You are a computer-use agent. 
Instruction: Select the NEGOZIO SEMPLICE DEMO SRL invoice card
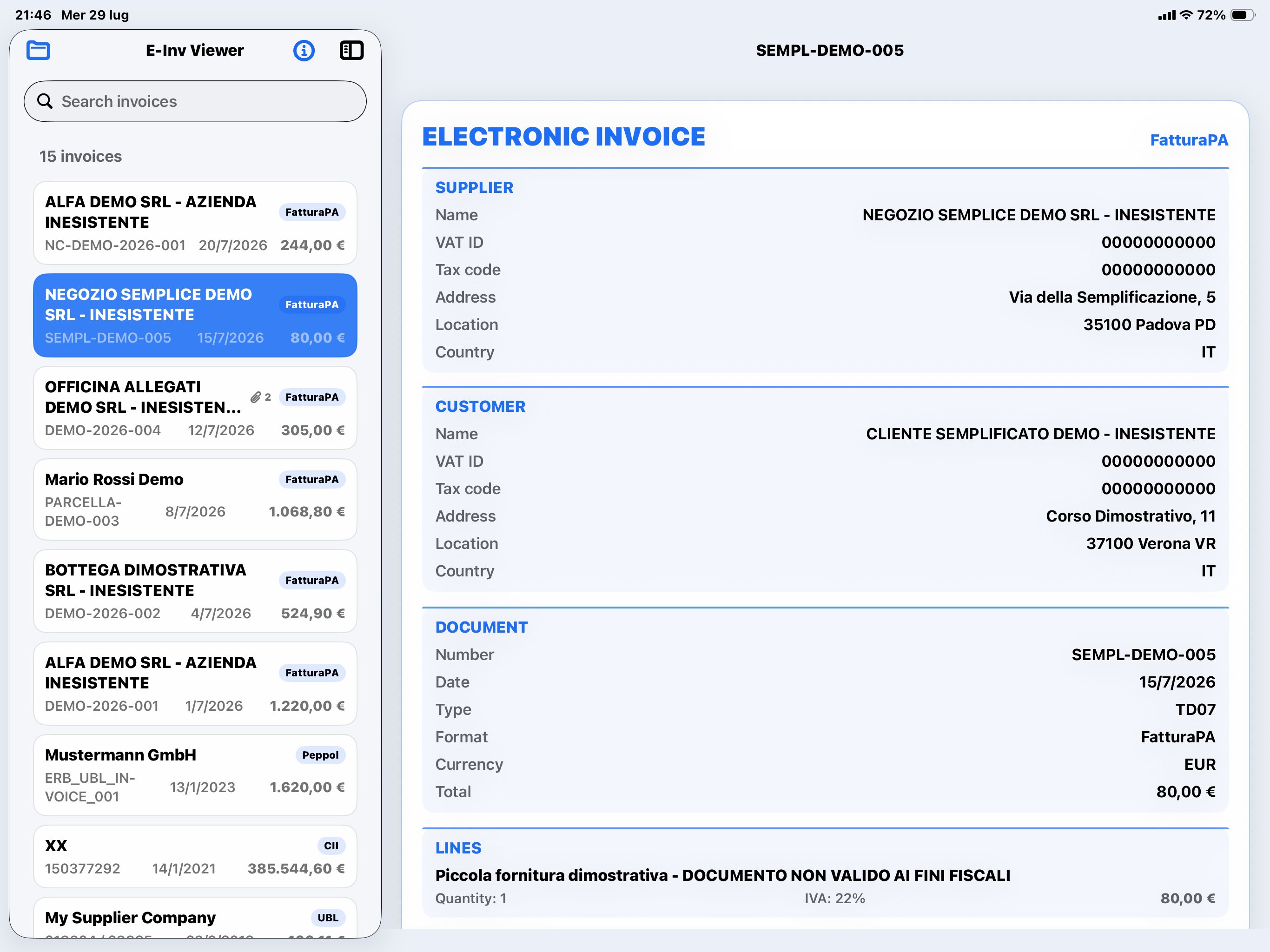195,315
